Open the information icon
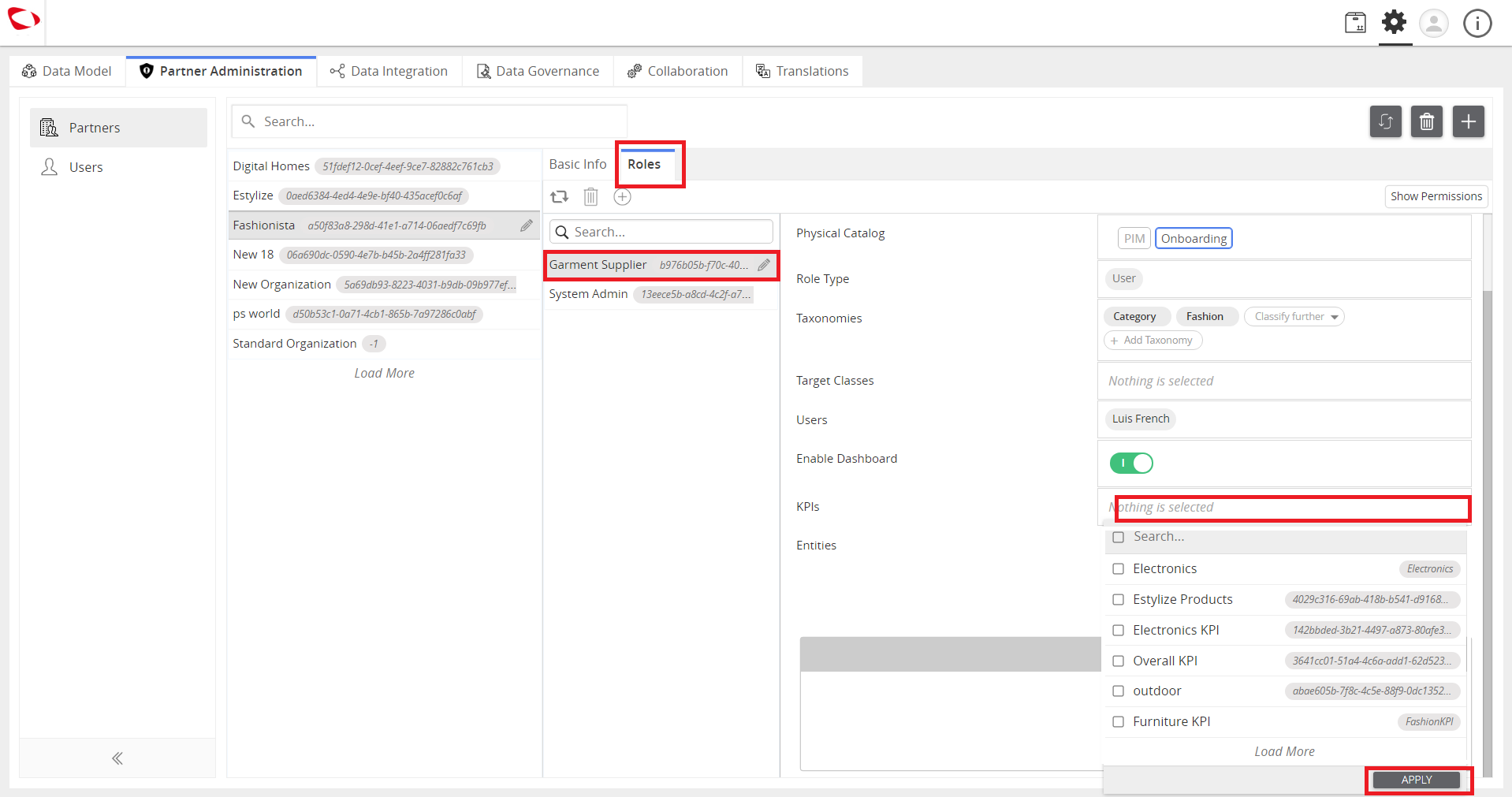This screenshot has height=797, width=1512. point(1477,23)
